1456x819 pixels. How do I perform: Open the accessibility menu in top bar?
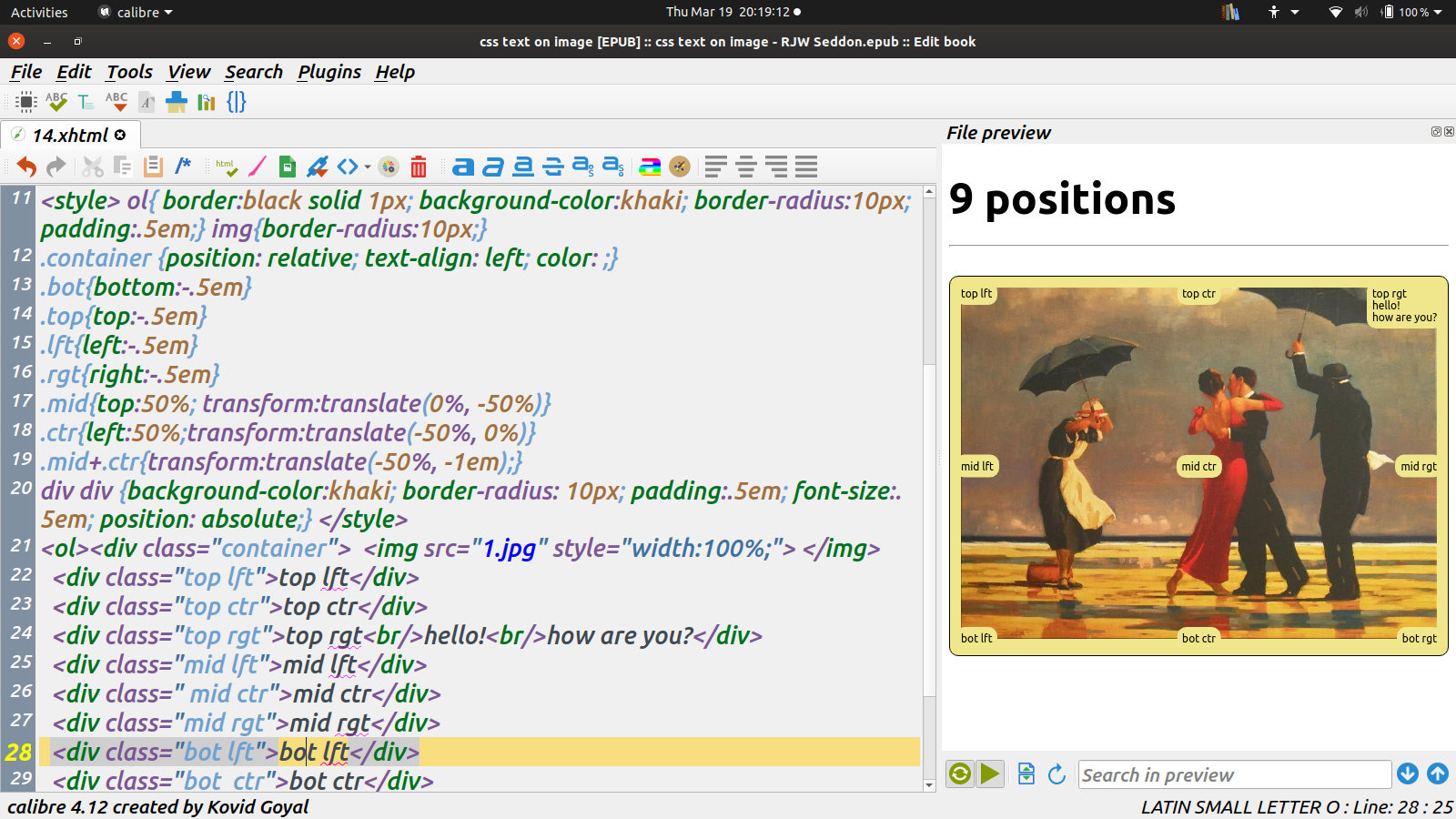pyautogui.click(x=1283, y=12)
